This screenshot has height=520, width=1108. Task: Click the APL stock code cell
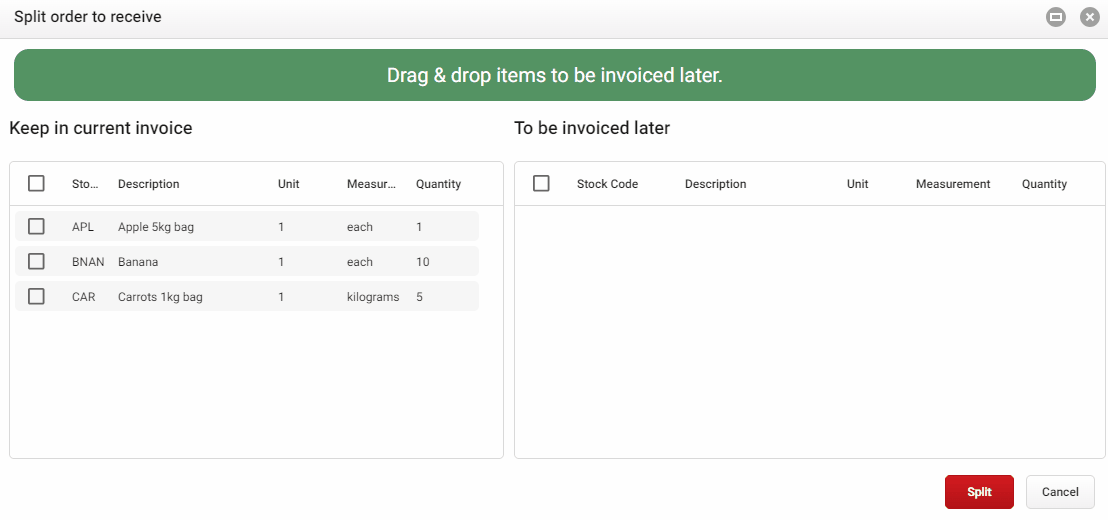click(83, 227)
